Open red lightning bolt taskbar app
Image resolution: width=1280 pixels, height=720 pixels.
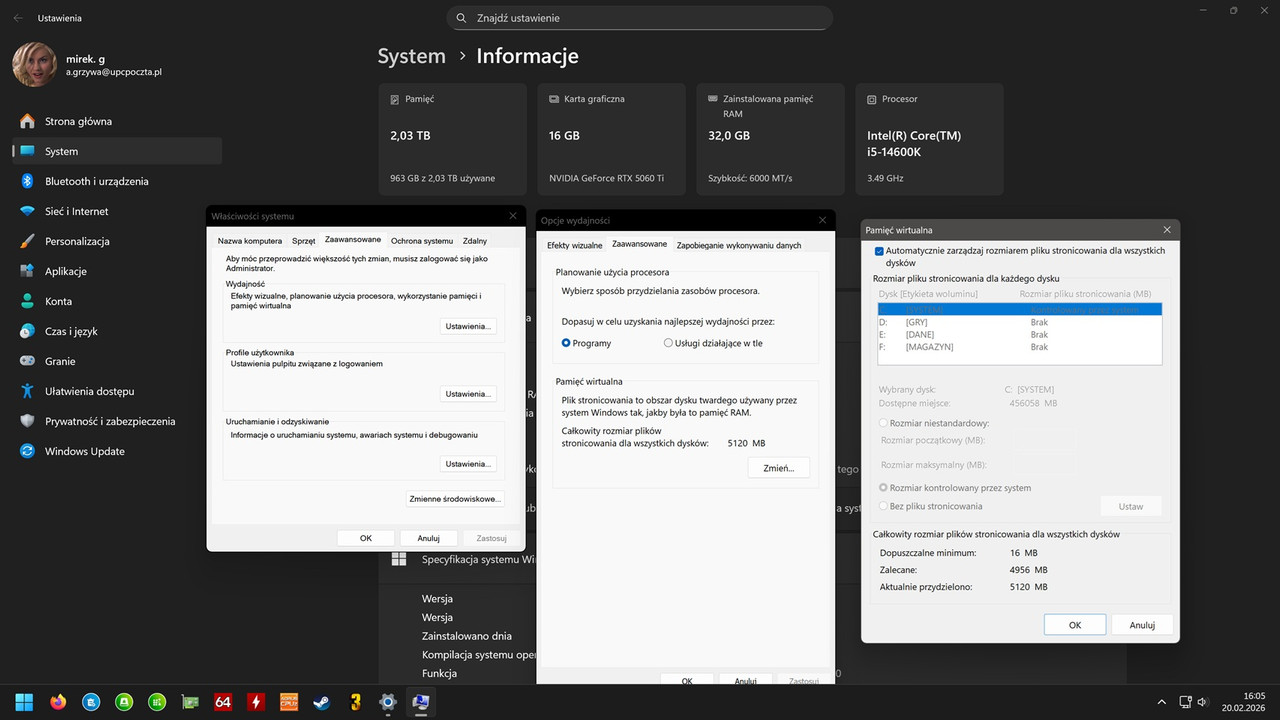(256, 702)
